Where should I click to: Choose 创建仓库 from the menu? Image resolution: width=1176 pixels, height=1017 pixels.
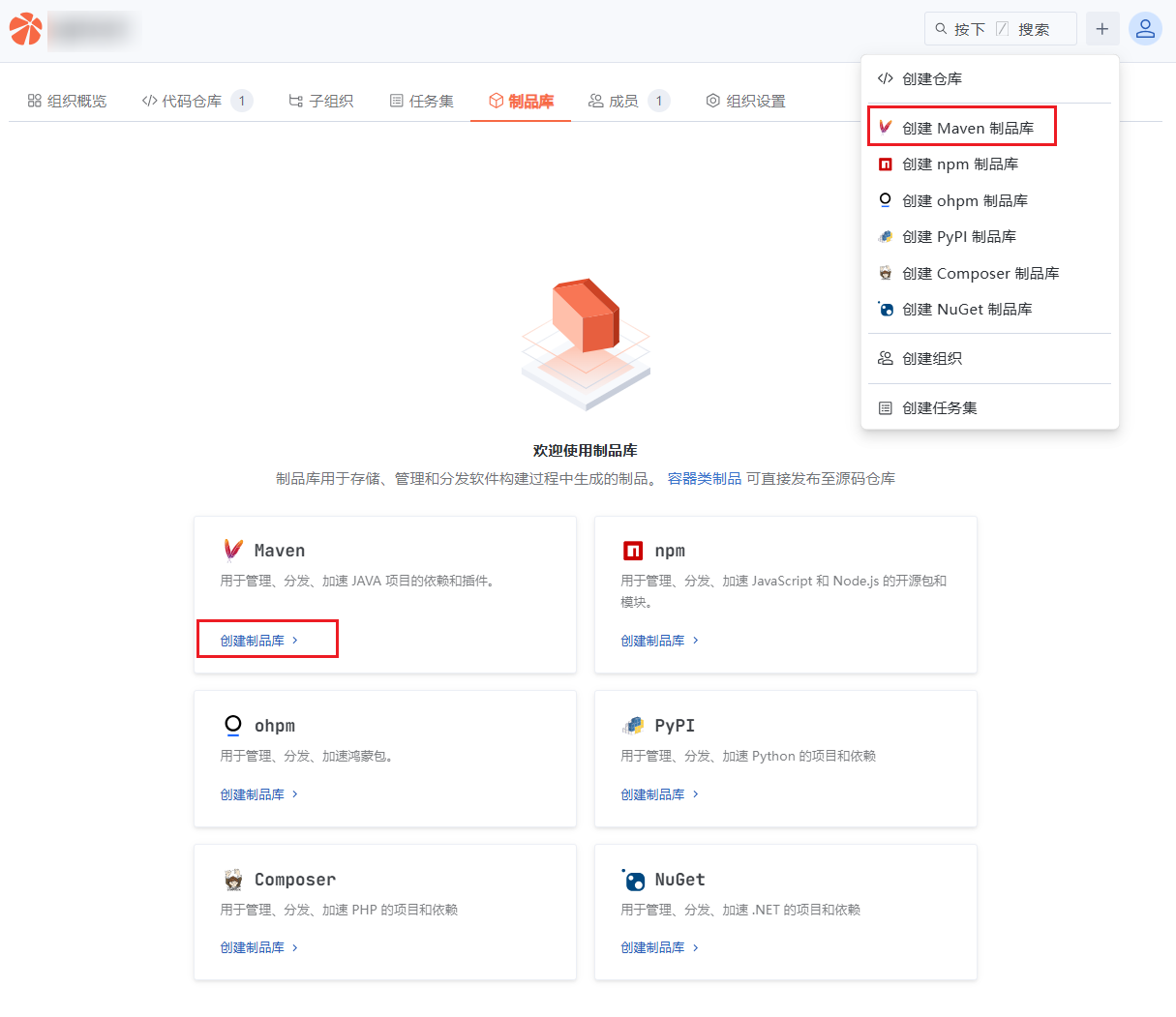pyautogui.click(x=990, y=78)
